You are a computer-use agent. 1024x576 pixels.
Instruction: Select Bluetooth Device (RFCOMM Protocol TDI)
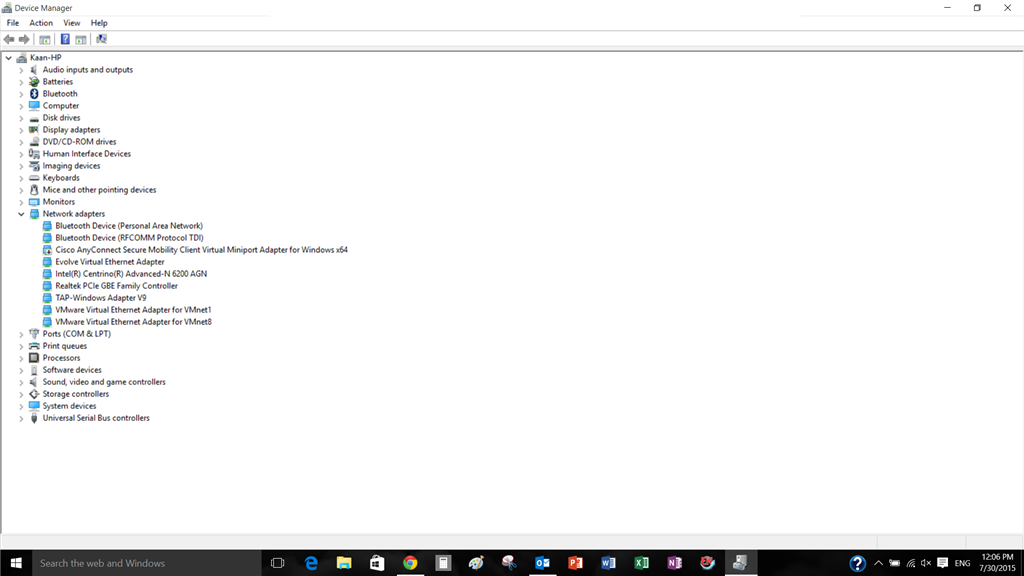129,238
